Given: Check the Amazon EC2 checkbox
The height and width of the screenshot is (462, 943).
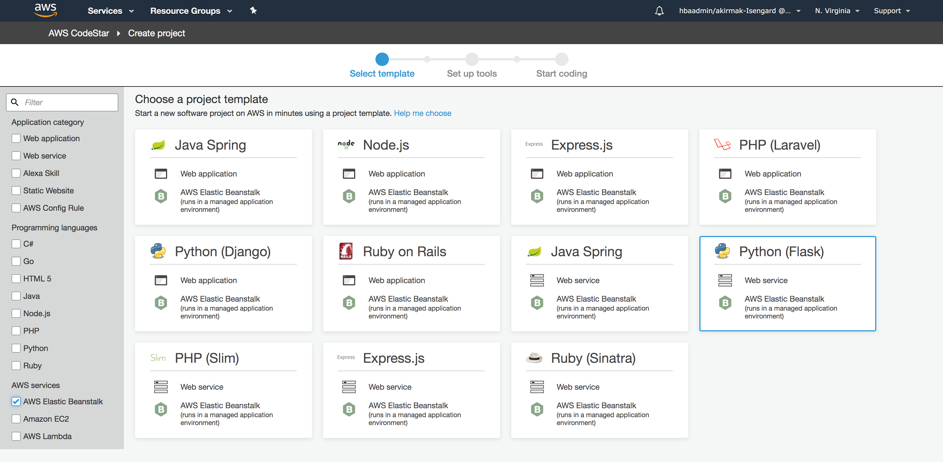Looking at the screenshot, I should pos(16,419).
